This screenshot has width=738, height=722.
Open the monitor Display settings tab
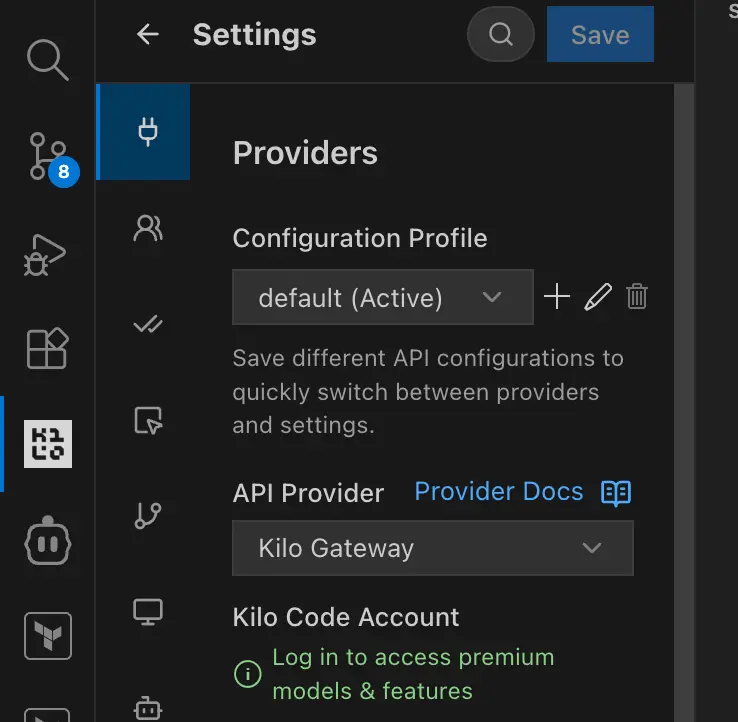pyautogui.click(x=148, y=612)
